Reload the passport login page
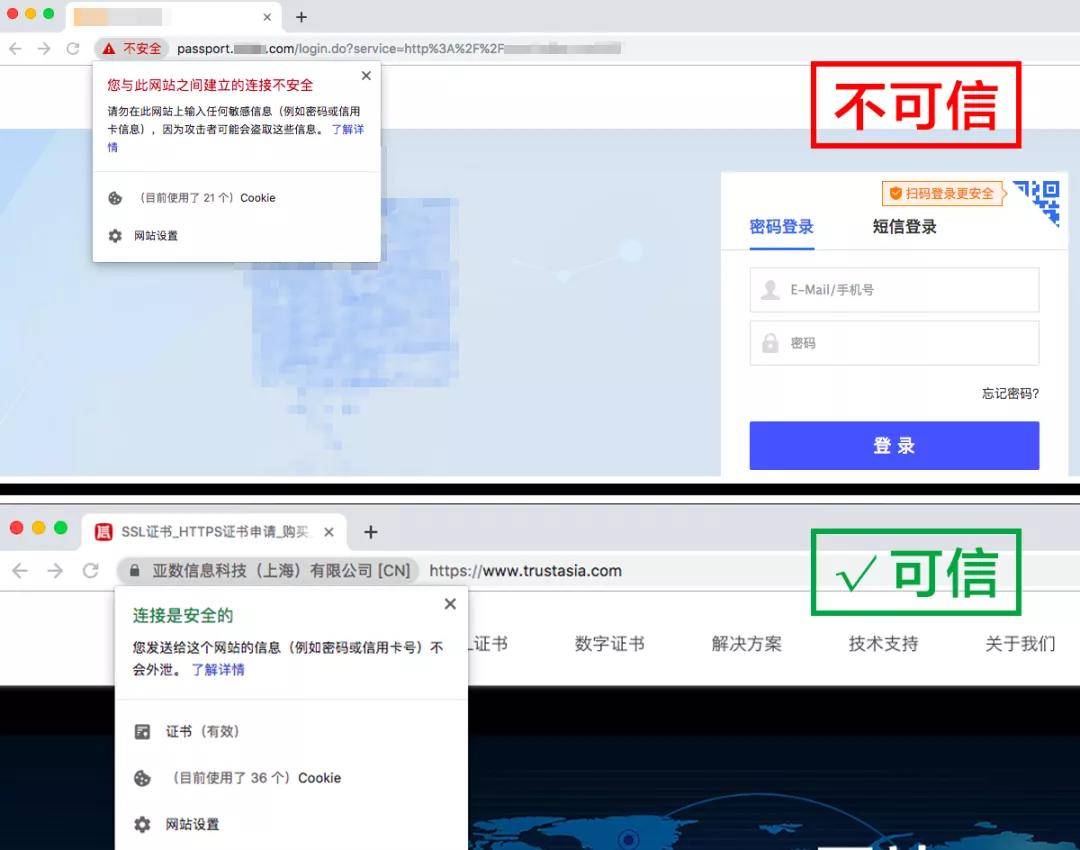 [x=73, y=48]
